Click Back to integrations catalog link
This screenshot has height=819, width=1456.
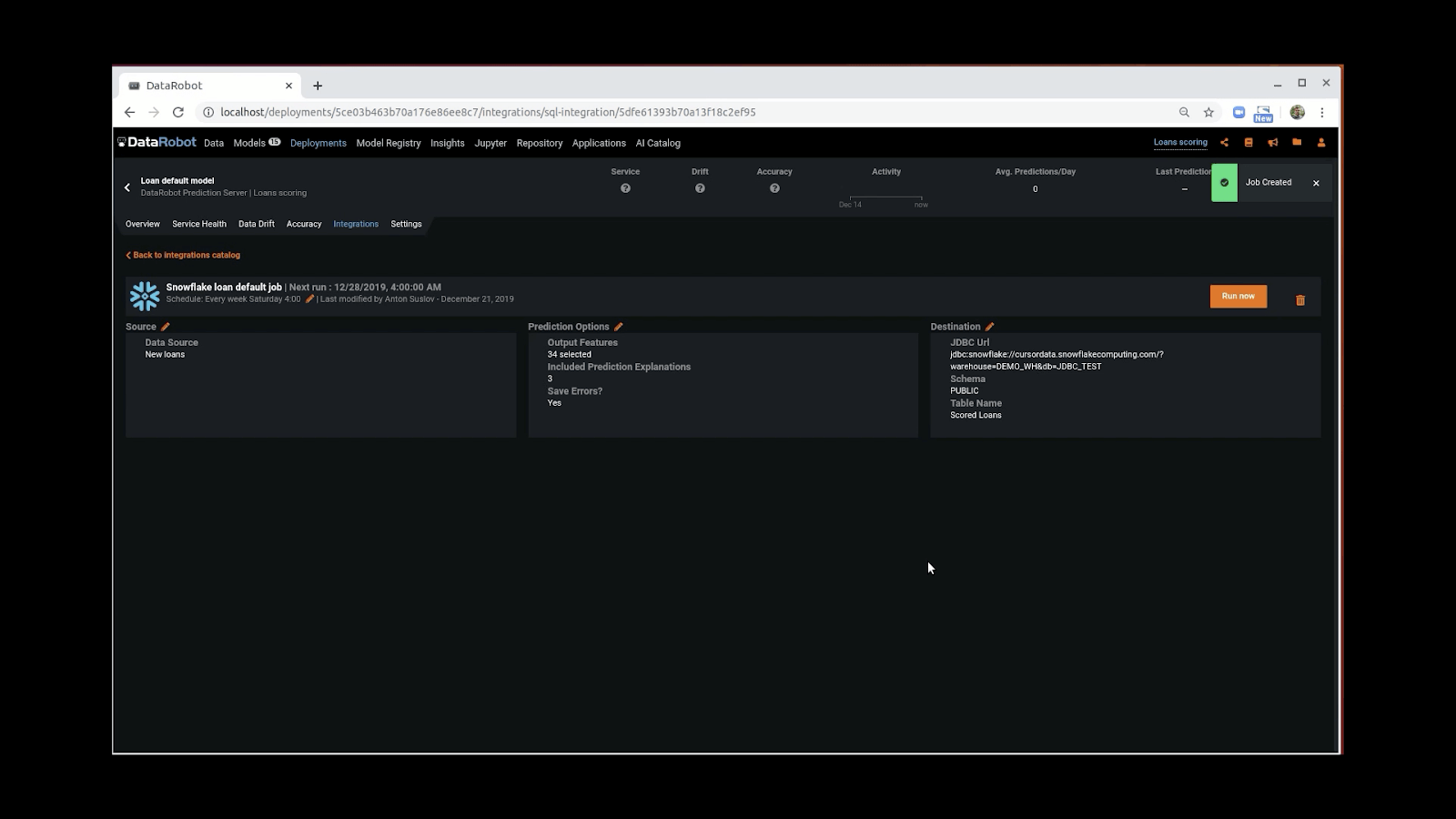(183, 255)
